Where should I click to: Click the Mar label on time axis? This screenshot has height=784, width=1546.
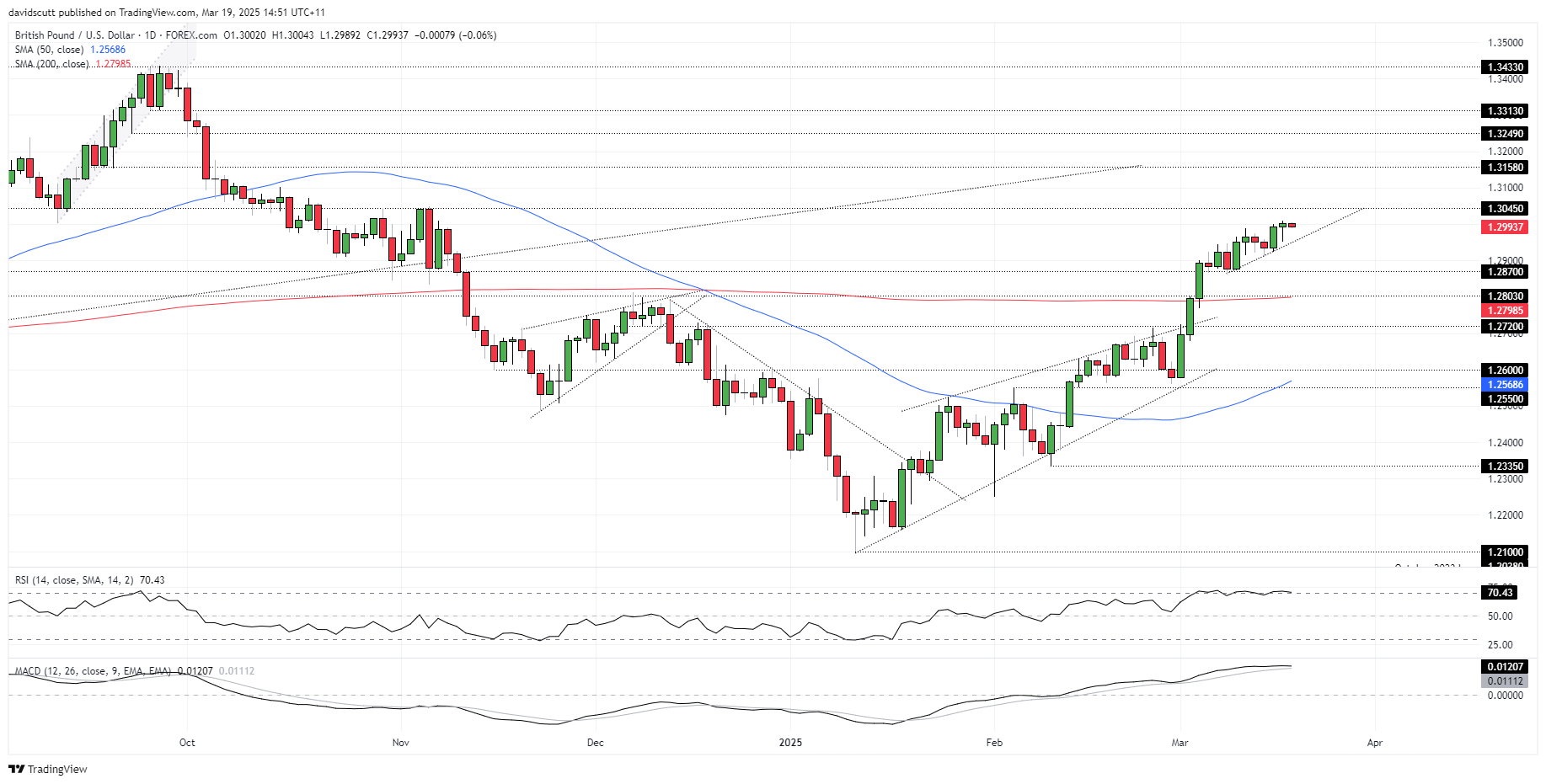pos(1180,742)
